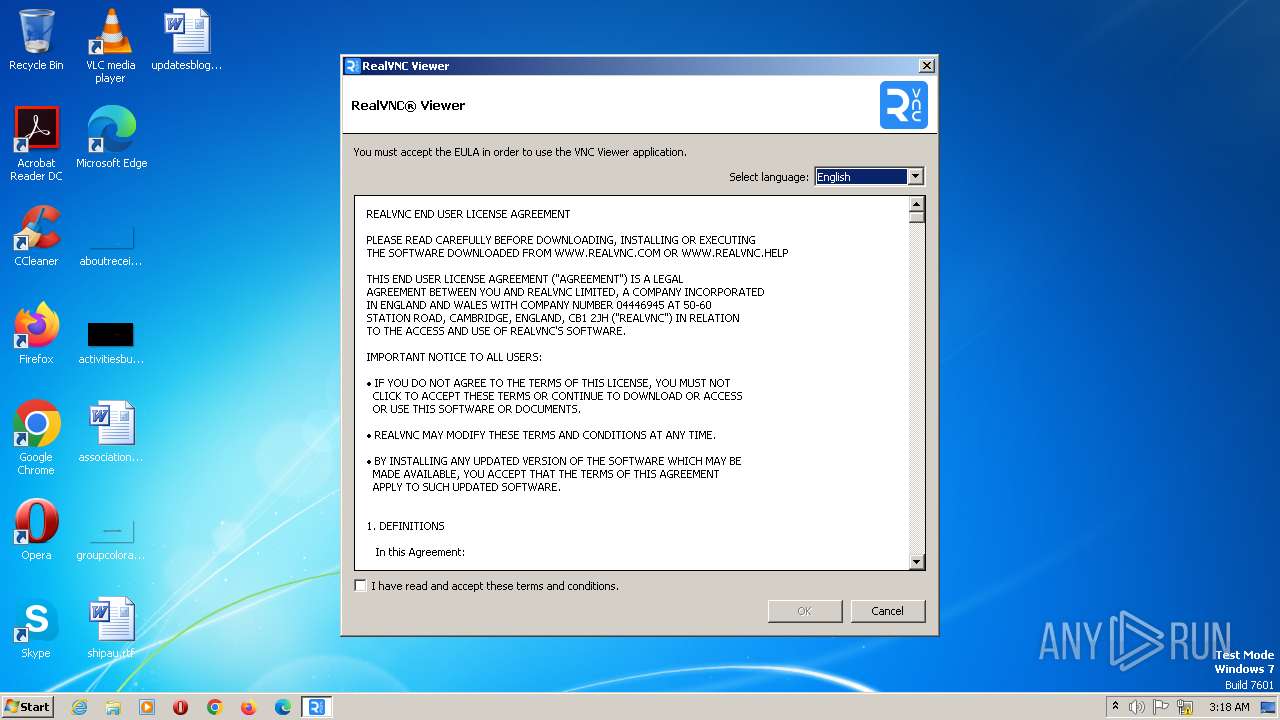Open the shipau.rtf document icon
1280x720 pixels.
pyautogui.click(x=111, y=627)
